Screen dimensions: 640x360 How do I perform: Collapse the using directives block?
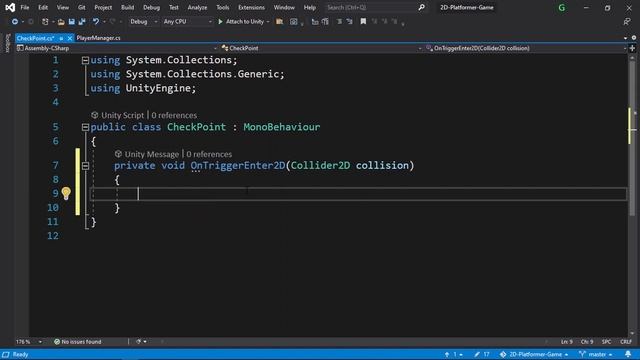point(85,60)
